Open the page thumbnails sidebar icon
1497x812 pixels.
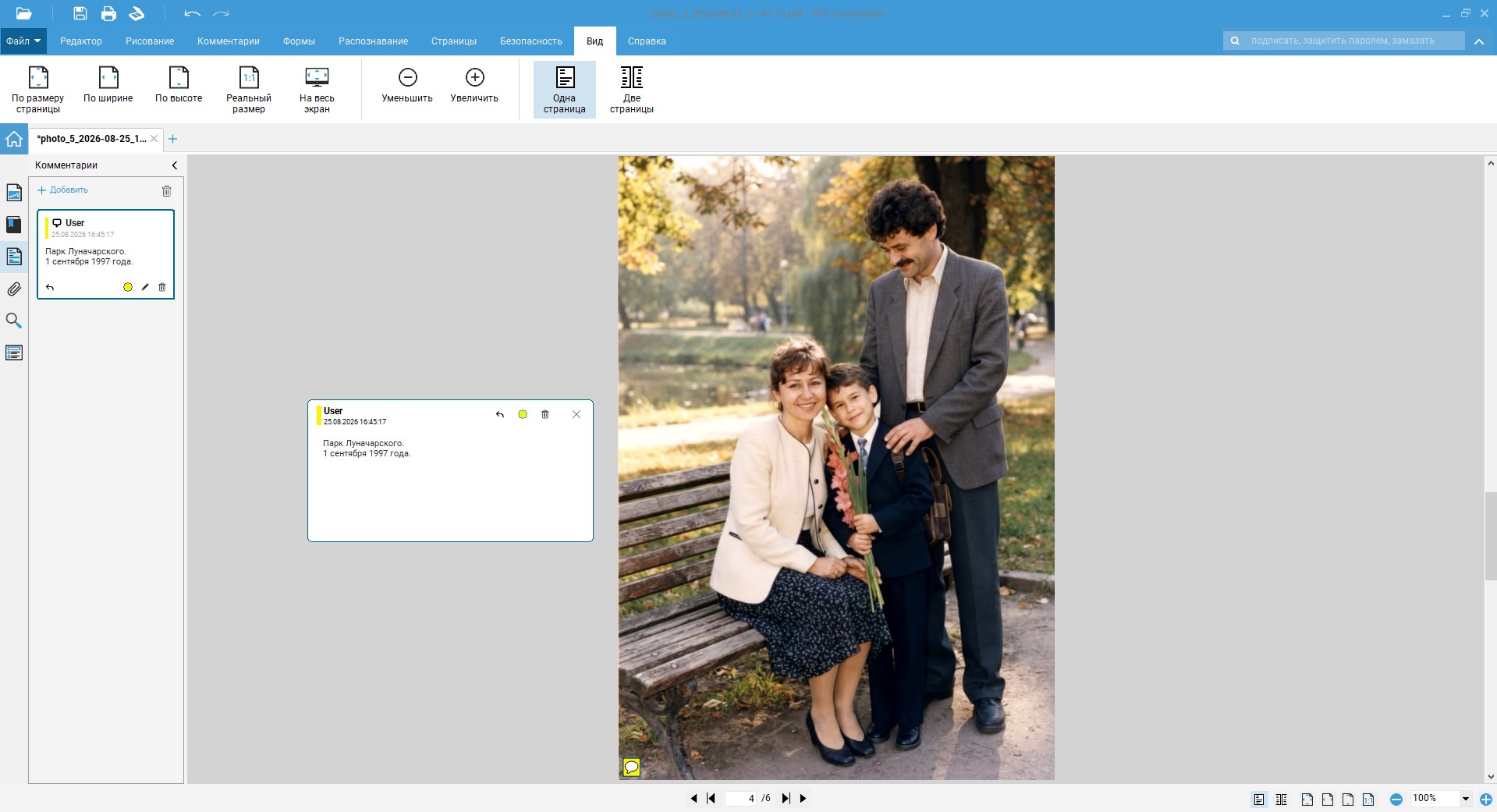(x=14, y=193)
